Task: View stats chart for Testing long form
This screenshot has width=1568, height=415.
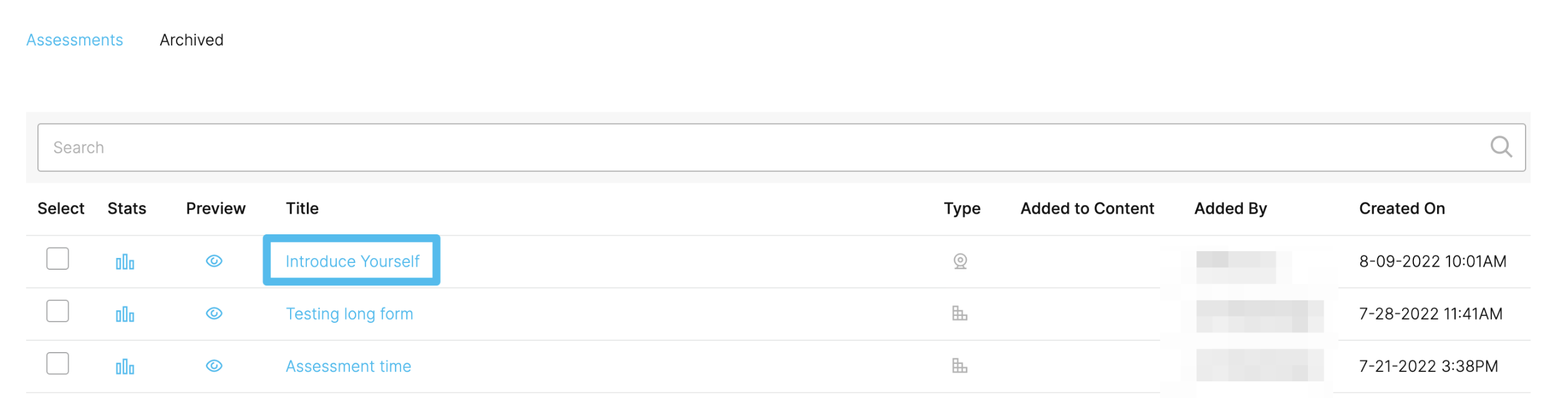Action: pyautogui.click(x=125, y=315)
